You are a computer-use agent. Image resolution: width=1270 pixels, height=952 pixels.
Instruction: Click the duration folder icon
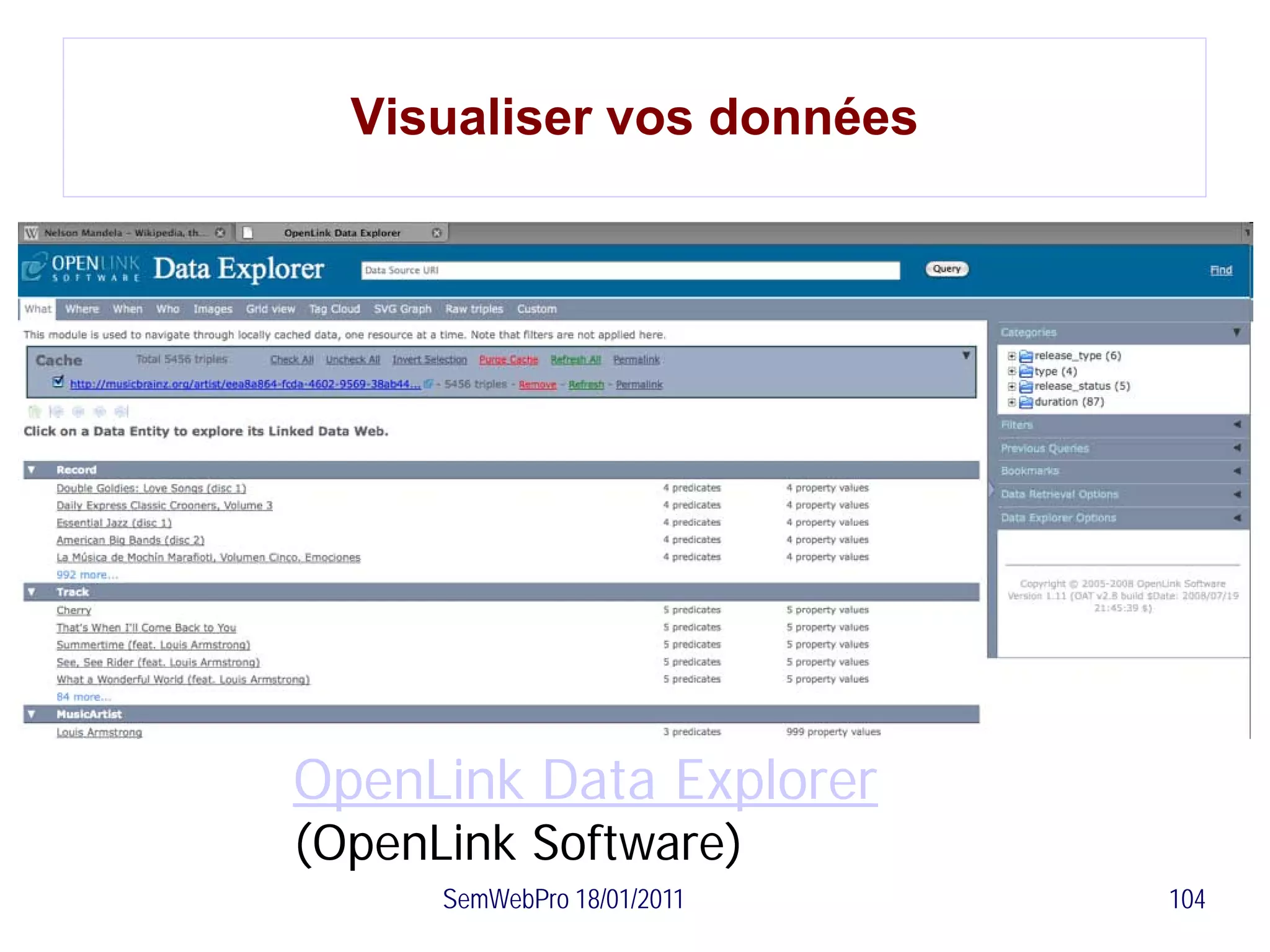(x=1026, y=402)
